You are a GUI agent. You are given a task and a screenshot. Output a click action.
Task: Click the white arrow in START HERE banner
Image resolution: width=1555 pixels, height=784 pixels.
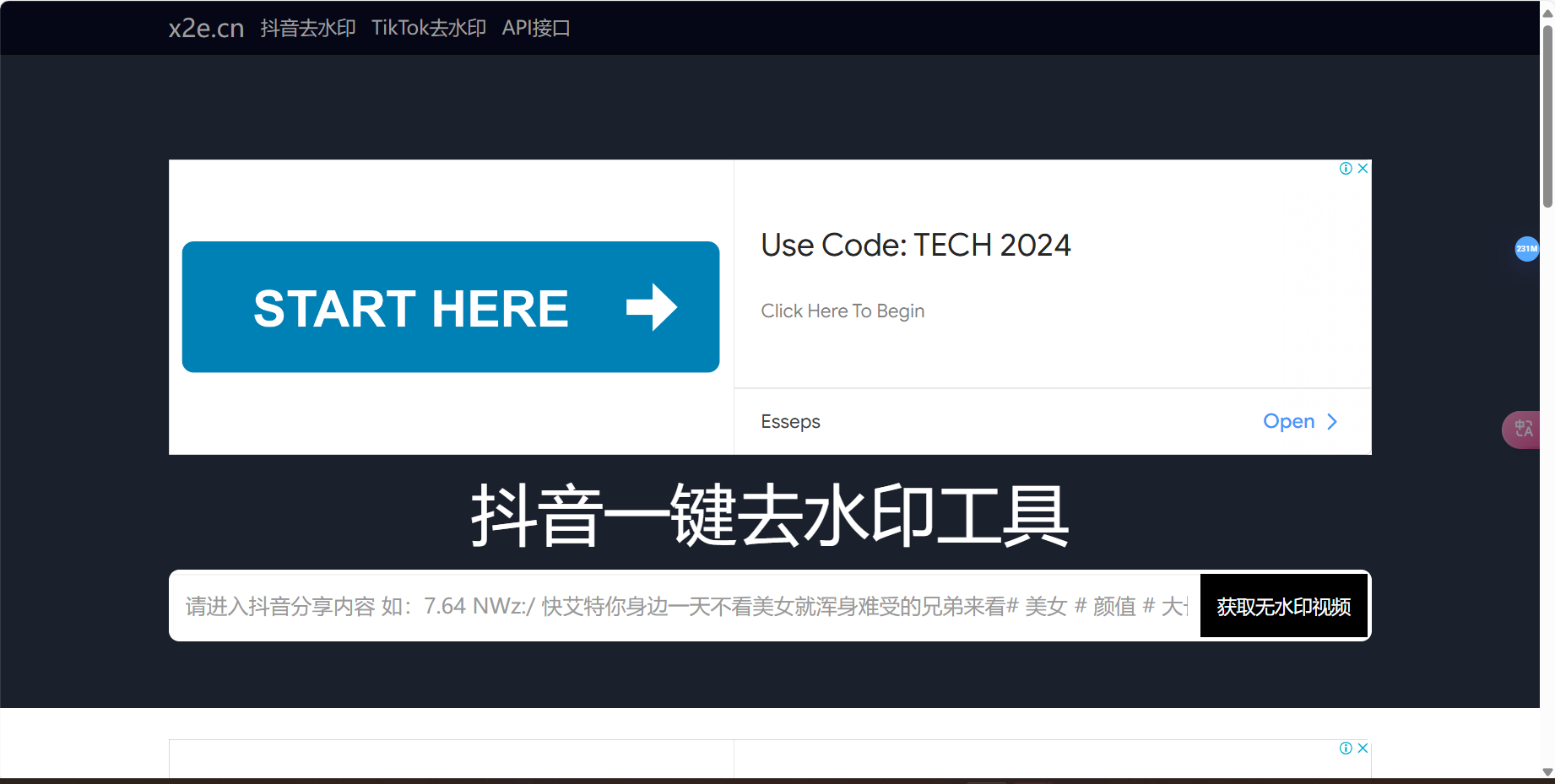click(651, 307)
